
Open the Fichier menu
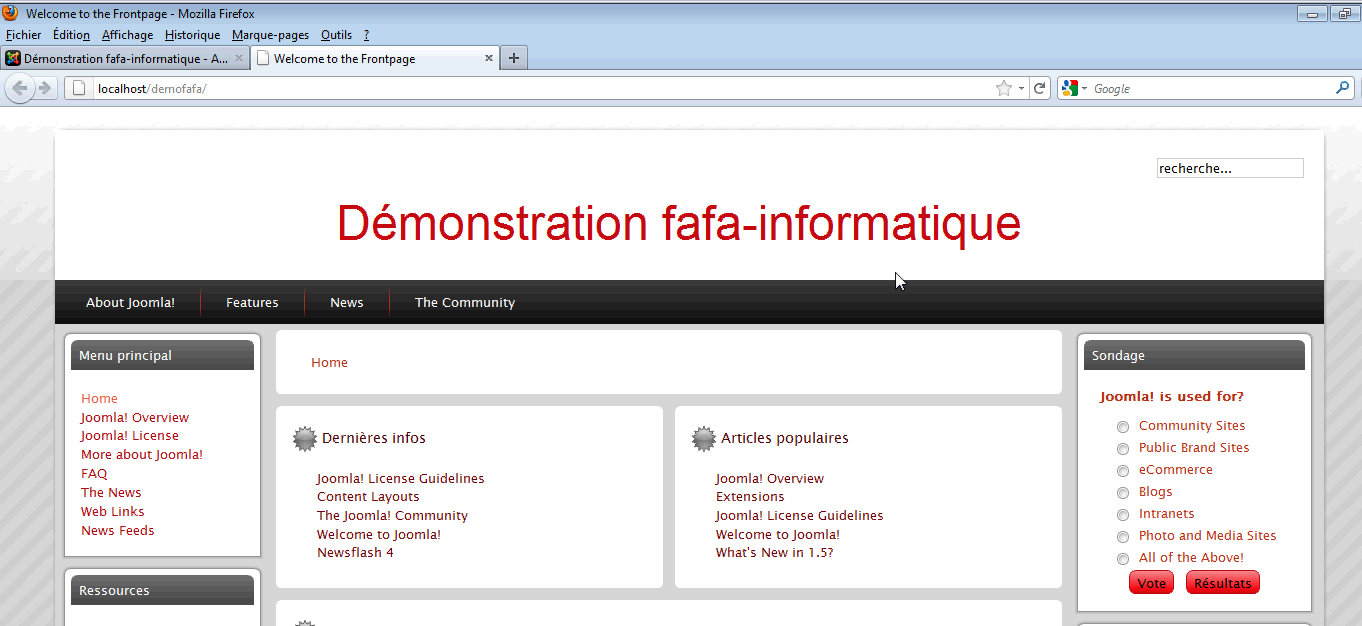[24, 35]
